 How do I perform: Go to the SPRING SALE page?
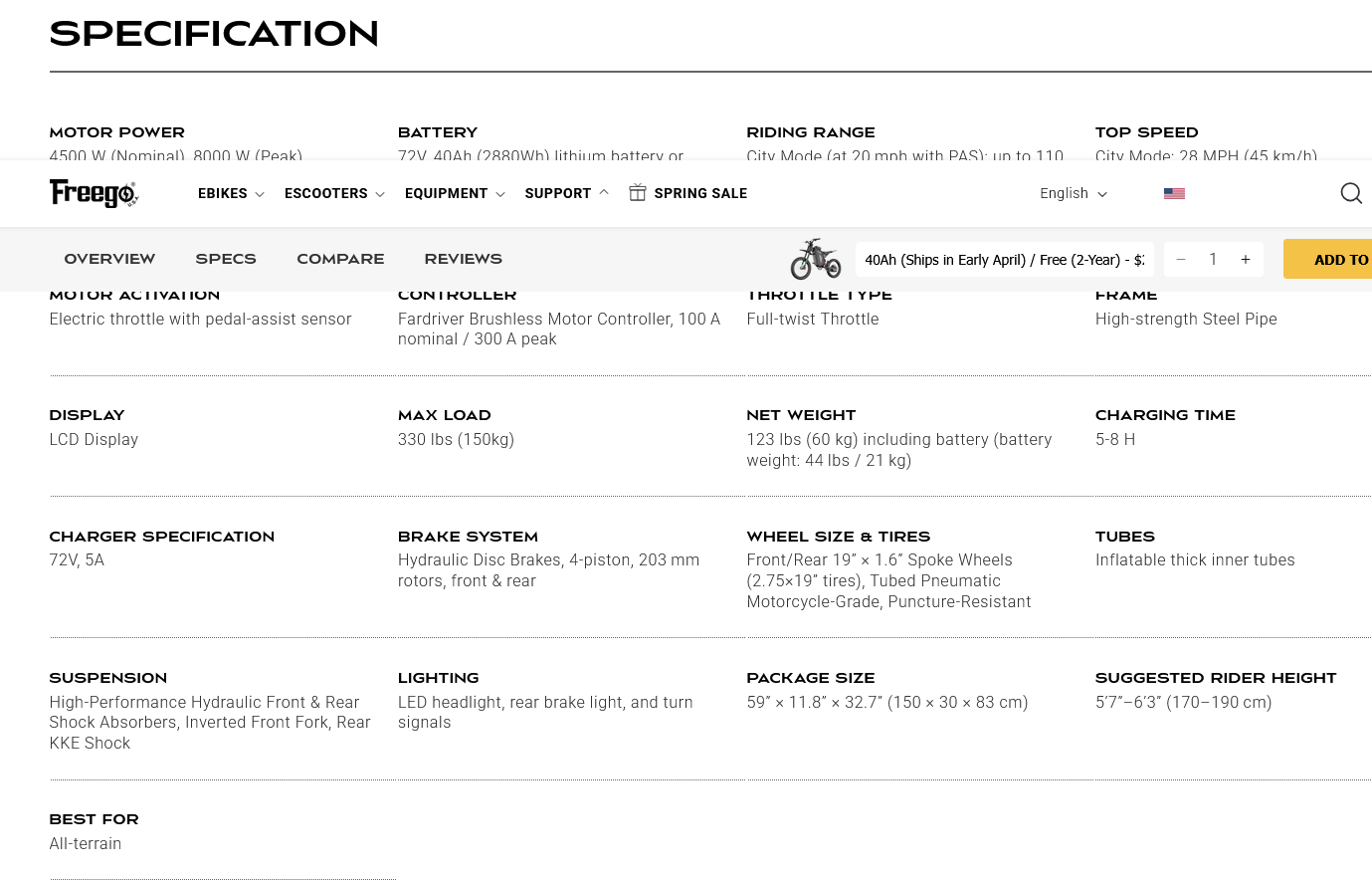click(x=700, y=193)
